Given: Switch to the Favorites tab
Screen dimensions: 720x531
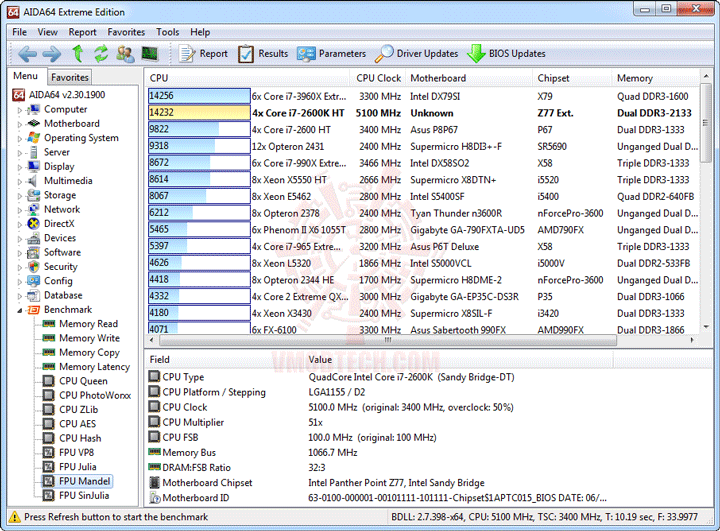Looking at the screenshot, I should 70,77.
